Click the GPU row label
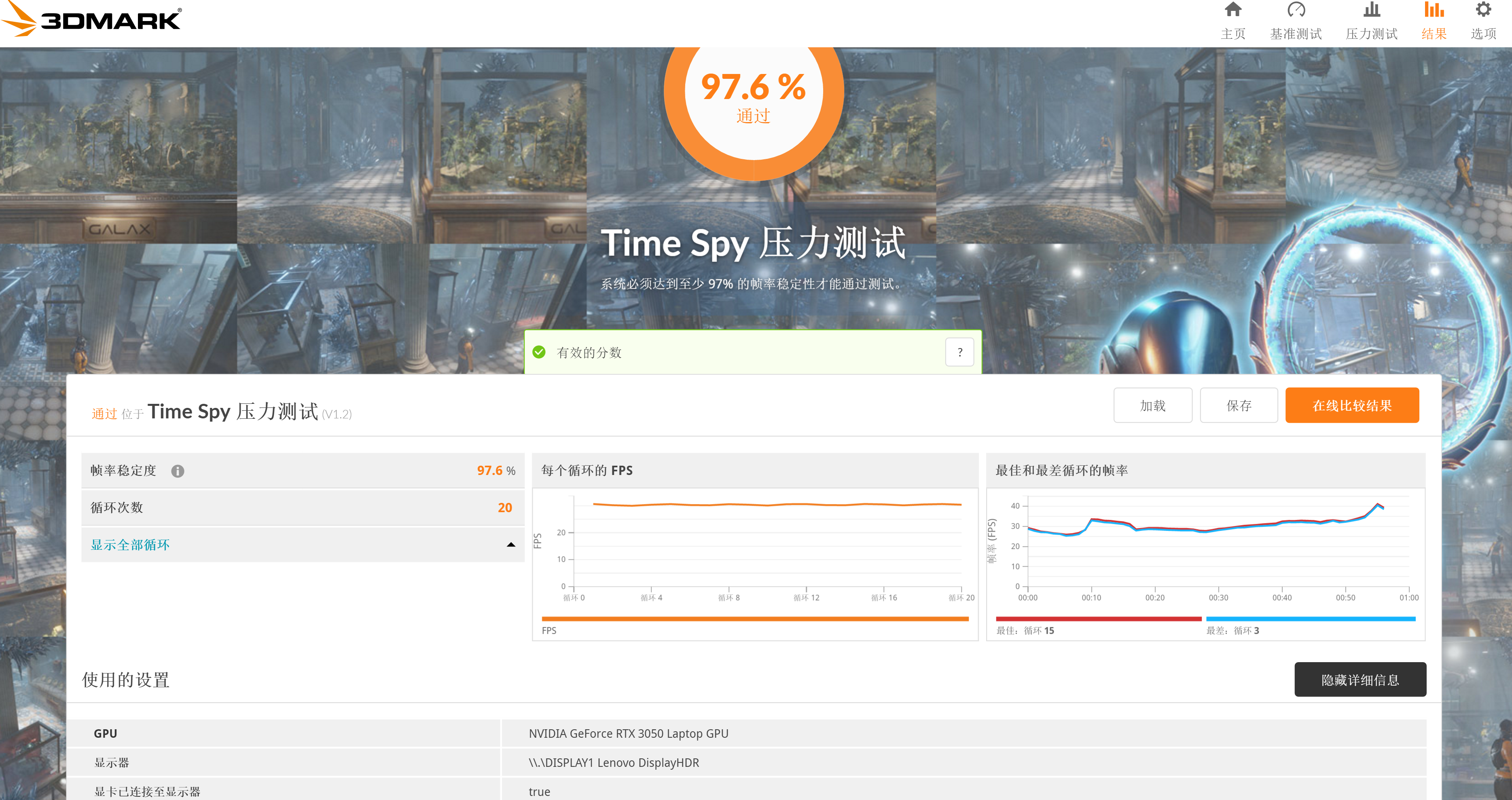This screenshot has height=800, width=1512. click(106, 734)
